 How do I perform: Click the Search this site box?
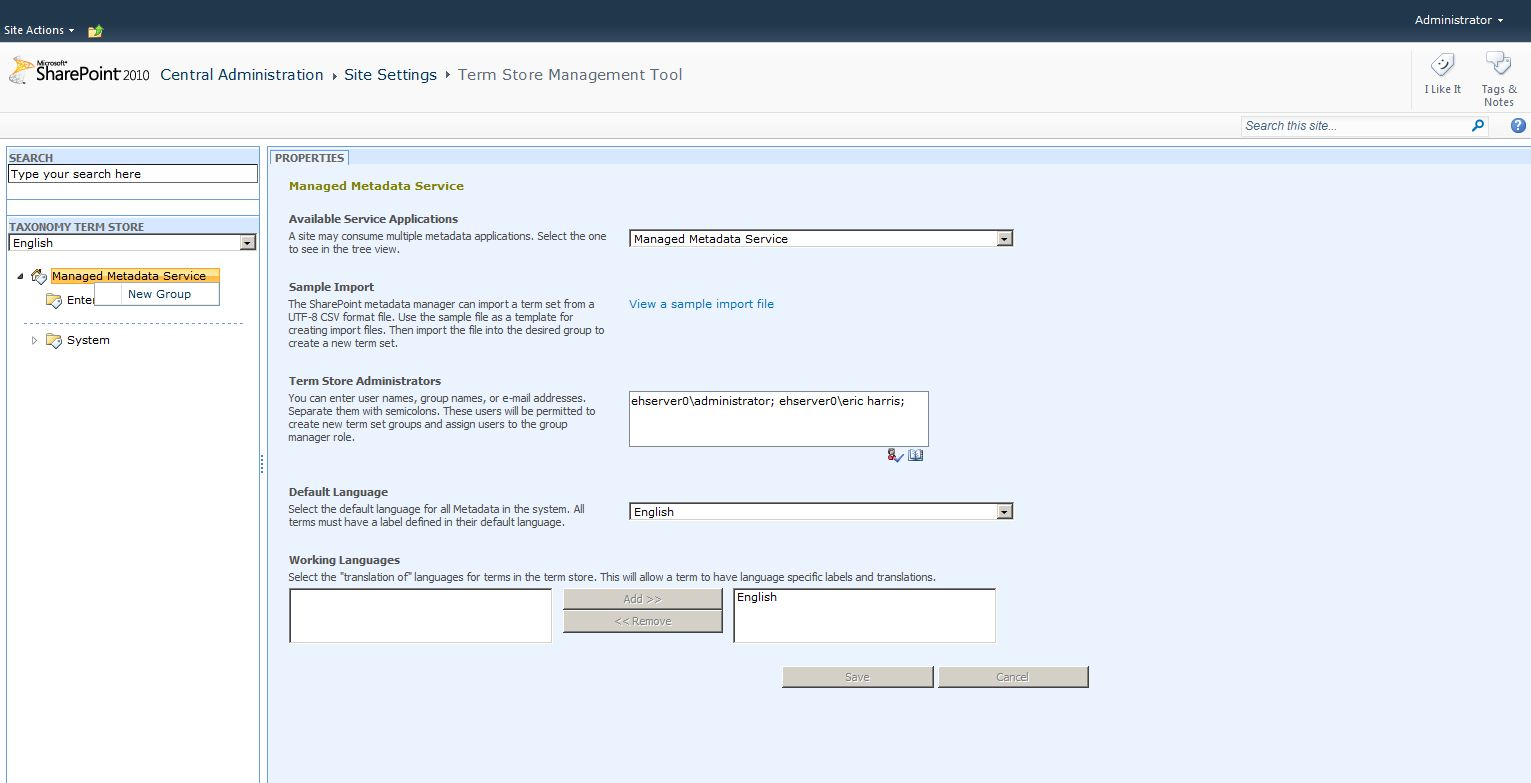pyautogui.click(x=1355, y=126)
